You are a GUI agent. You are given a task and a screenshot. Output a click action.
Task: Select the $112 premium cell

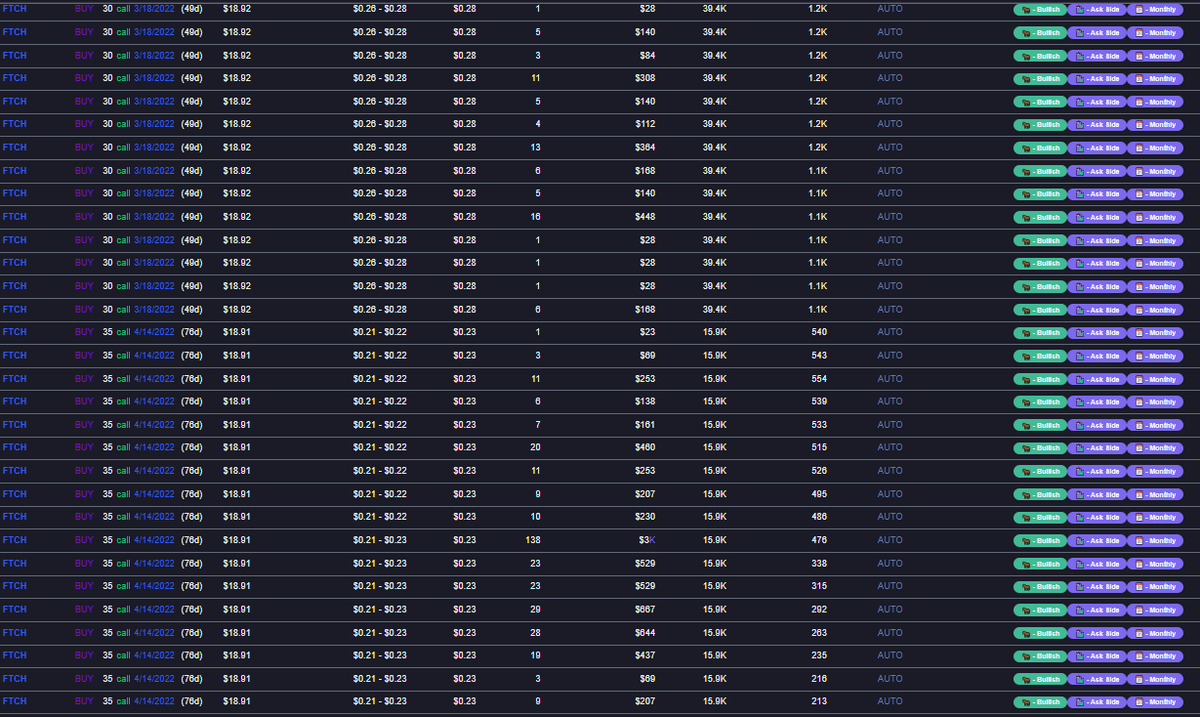[643, 124]
